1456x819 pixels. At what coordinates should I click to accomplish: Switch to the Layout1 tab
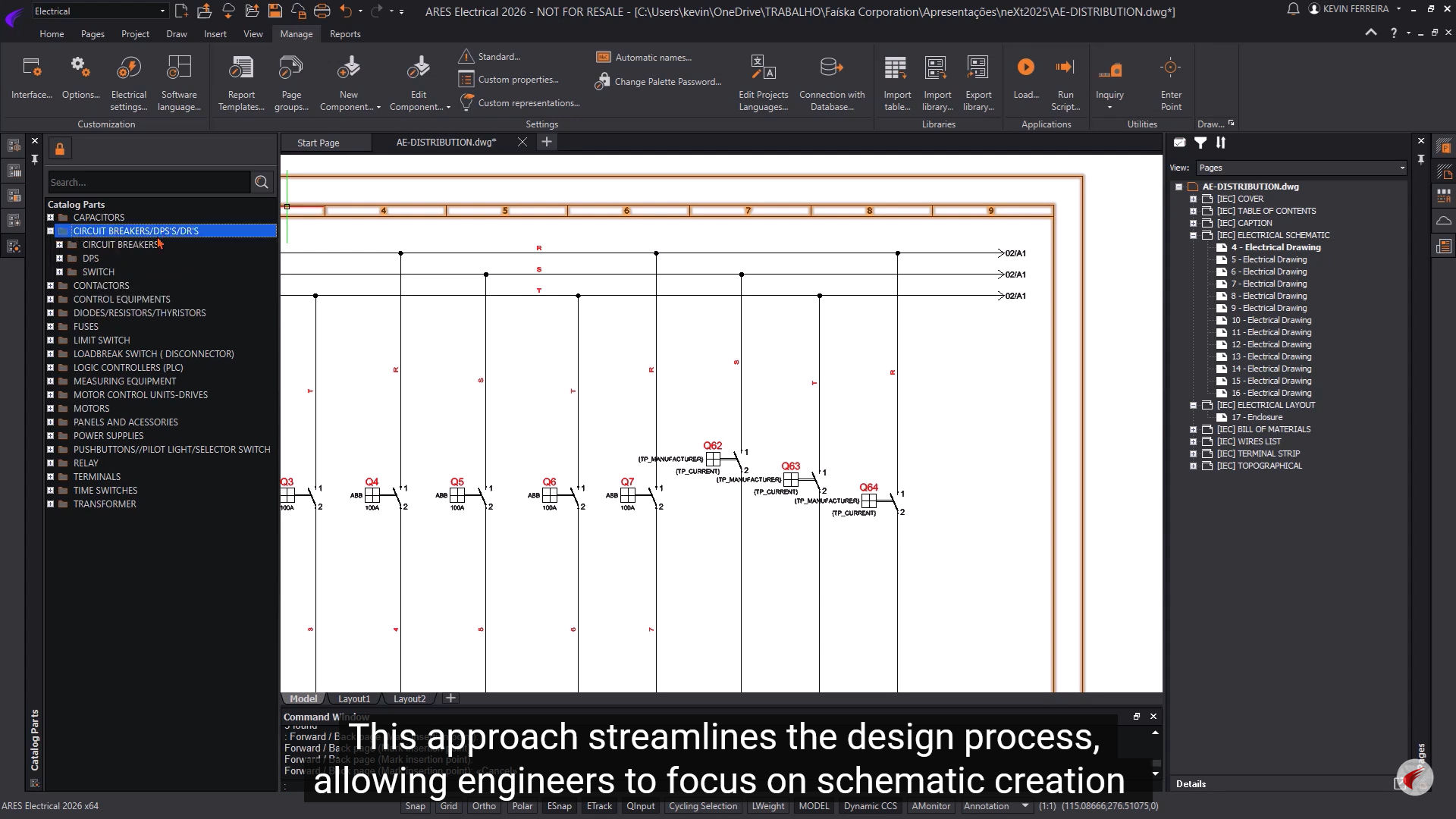coord(354,698)
